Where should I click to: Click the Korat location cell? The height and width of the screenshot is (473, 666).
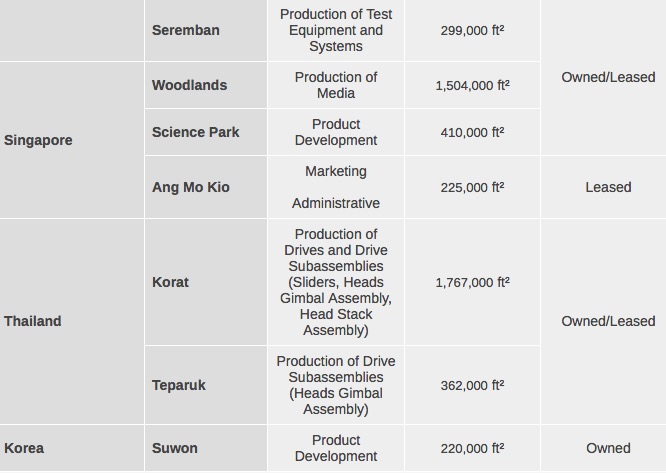click(170, 282)
